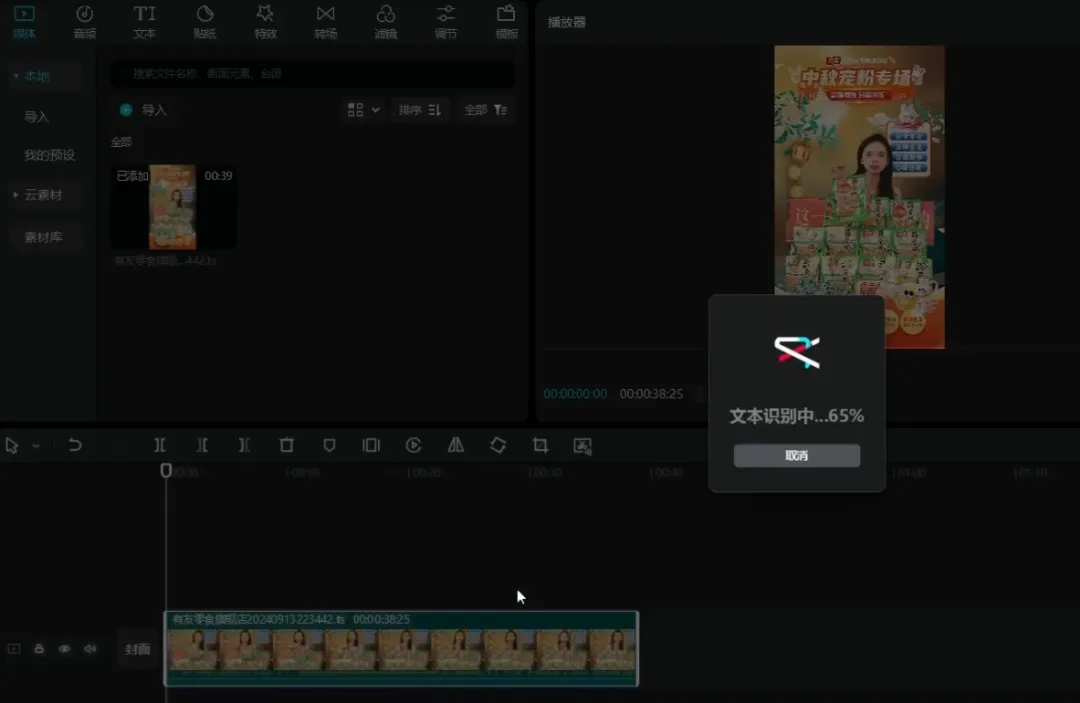This screenshot has width=1080, height=703.
Task: Toggle track visibility eye icon
Action: [64, 649]
